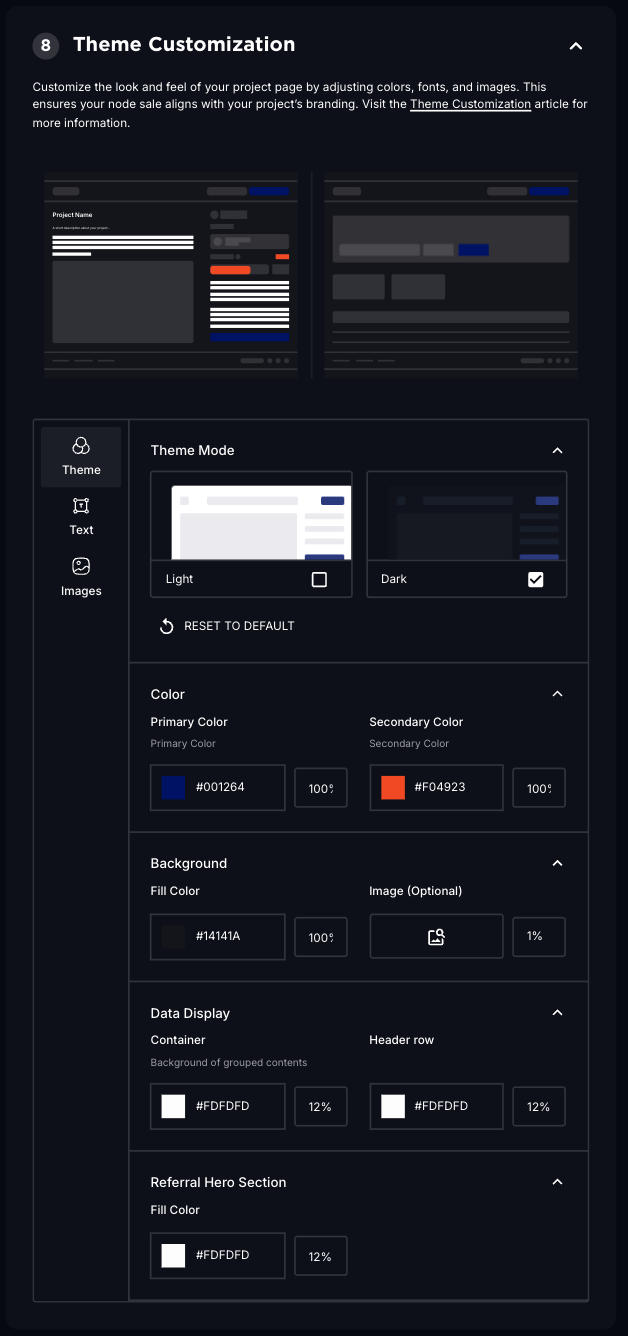Click the Theme palette icon
The height and width of the screenshot is (1336, 628).
point(81,445)
